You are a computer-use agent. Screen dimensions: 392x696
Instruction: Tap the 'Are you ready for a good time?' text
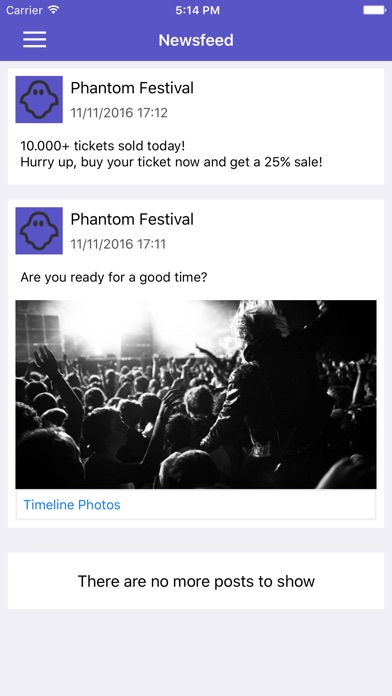coord(114,278)
